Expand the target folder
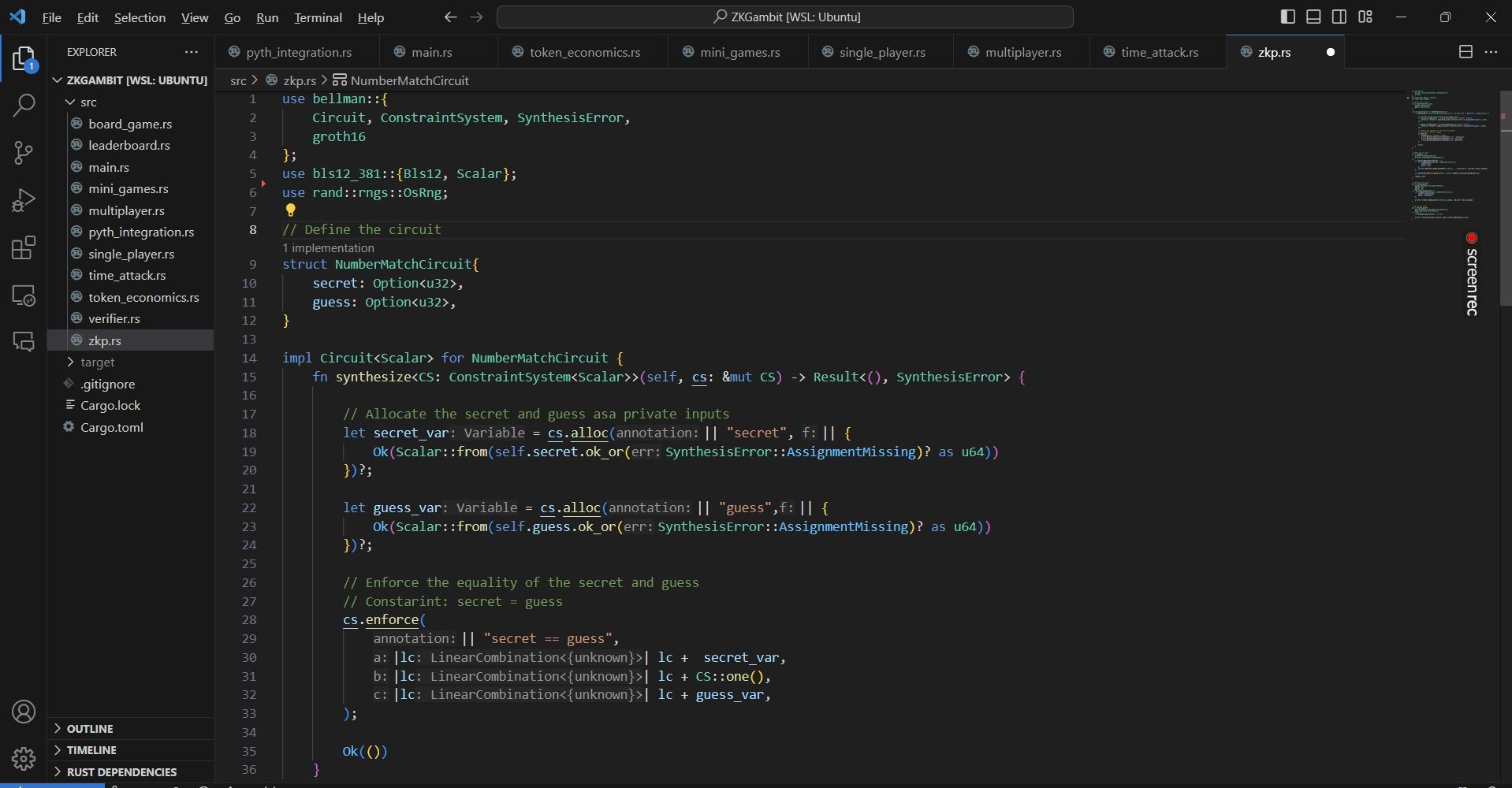Image resolution: width=1512 pixels, height=788 pixels. tap(130, 362)
